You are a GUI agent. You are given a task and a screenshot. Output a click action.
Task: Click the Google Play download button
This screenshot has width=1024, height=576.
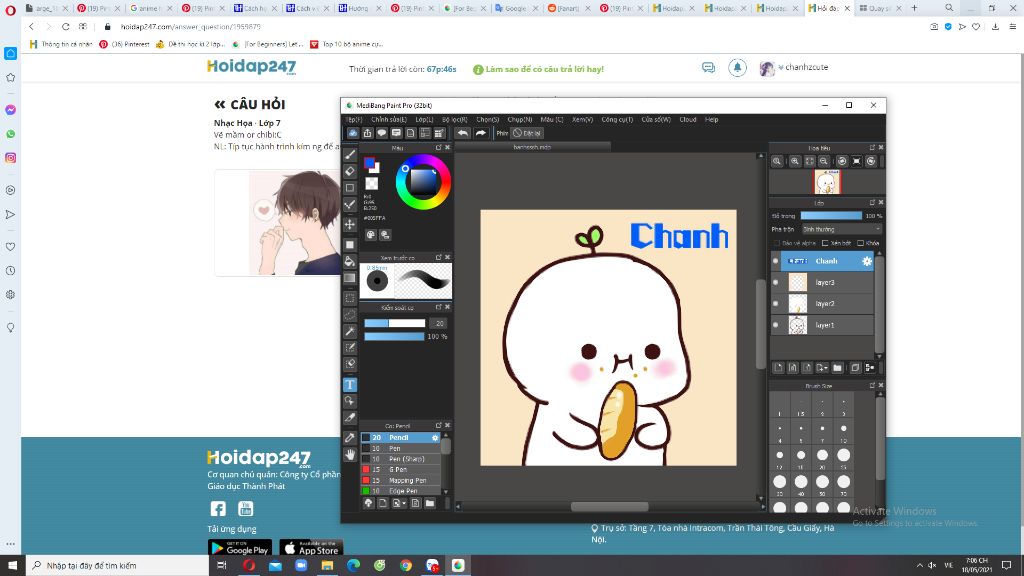click(240, 548)
